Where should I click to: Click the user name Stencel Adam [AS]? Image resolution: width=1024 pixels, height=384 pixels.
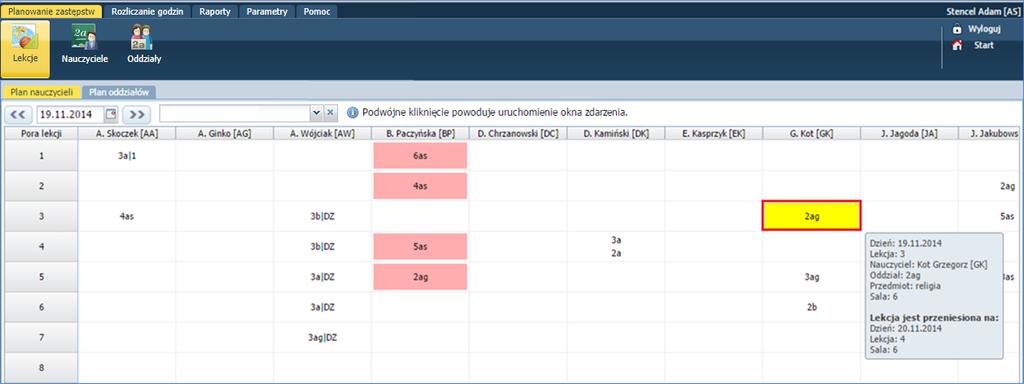click(984, 12)
